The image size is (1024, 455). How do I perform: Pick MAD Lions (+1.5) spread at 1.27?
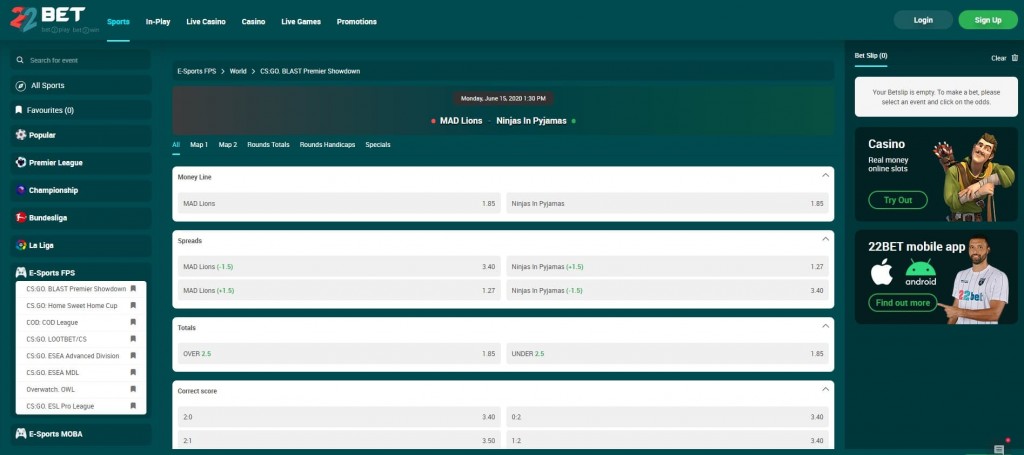(339, 290)
